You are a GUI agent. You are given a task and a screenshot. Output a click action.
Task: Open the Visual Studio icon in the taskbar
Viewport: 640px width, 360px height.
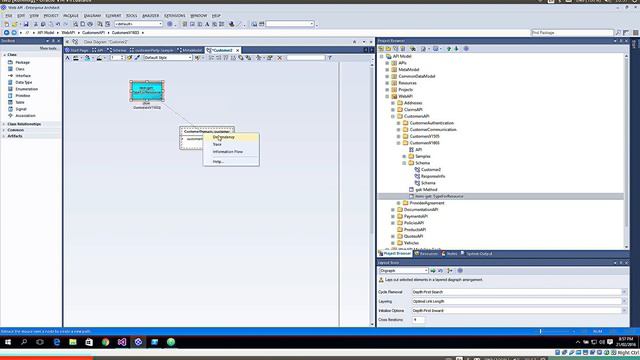point(122,342)
